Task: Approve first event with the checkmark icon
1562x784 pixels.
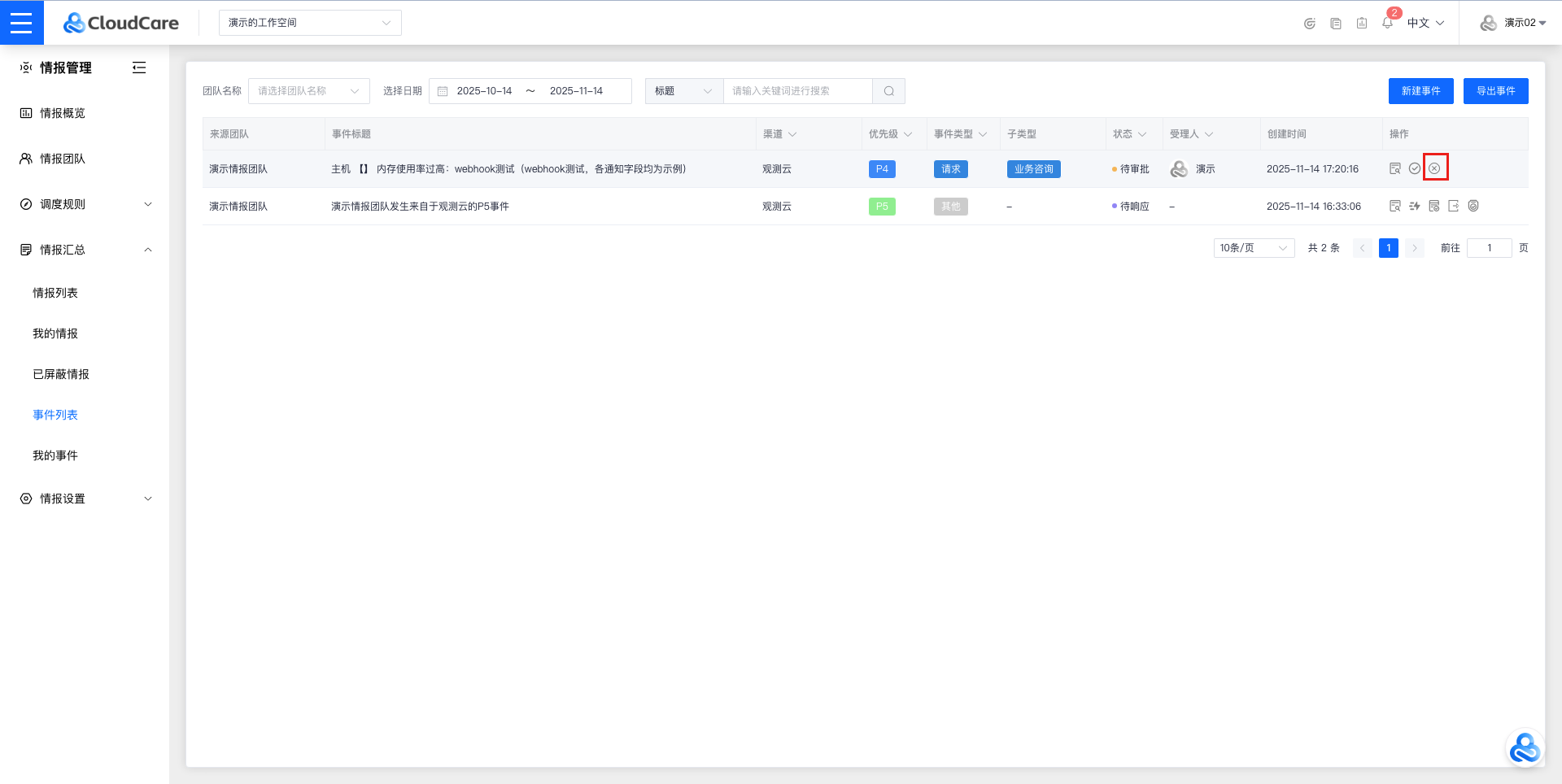Action: [1415, 168]
